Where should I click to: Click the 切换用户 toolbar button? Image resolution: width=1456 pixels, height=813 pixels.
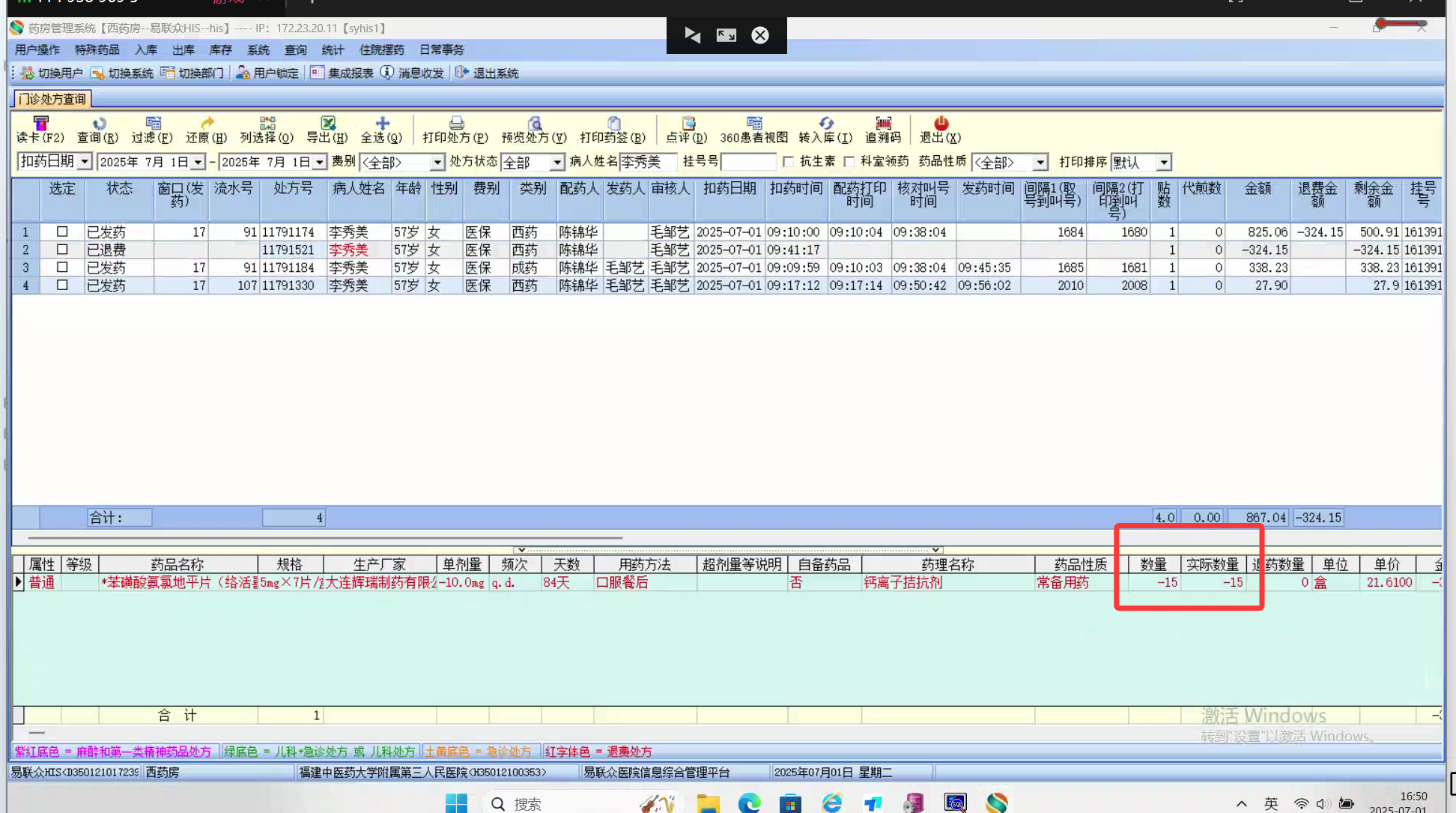tap(52, 73)
